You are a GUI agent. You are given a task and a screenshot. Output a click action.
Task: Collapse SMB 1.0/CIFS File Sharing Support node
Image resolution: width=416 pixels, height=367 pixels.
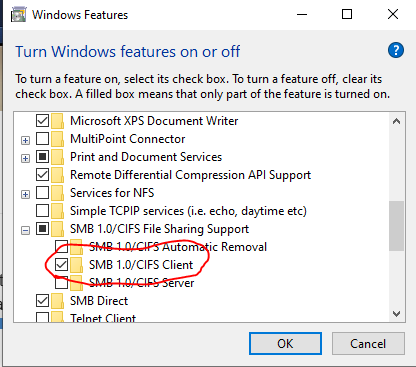[x=25, y=230]
